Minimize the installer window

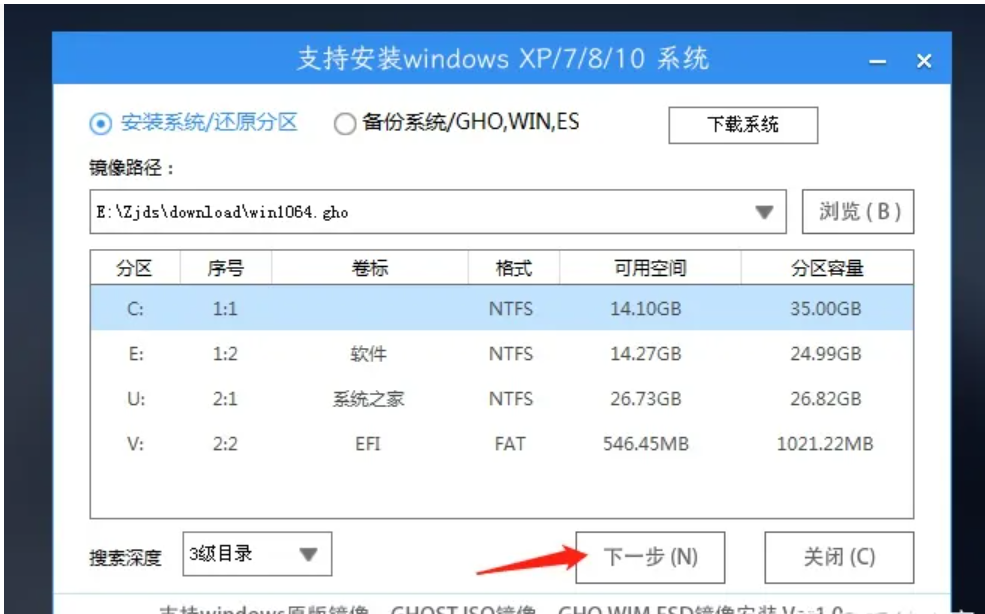pyautogui.click(x=877, y=62)
